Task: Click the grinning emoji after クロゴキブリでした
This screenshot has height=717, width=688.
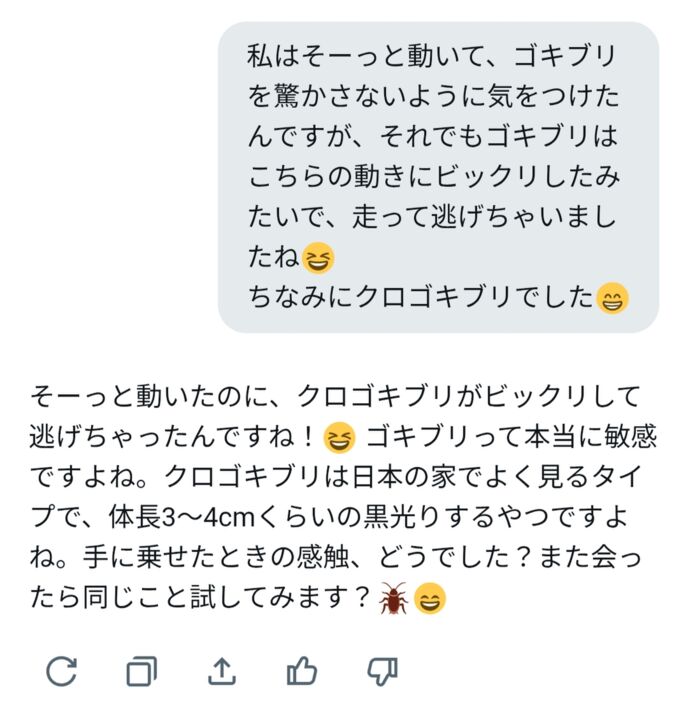Action: pyautogui.click(x=611, y=298)
